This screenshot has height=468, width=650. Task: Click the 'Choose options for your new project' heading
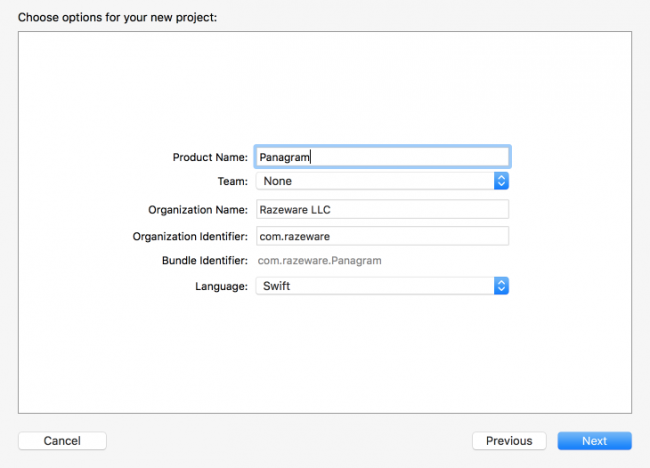coord(117,17)
